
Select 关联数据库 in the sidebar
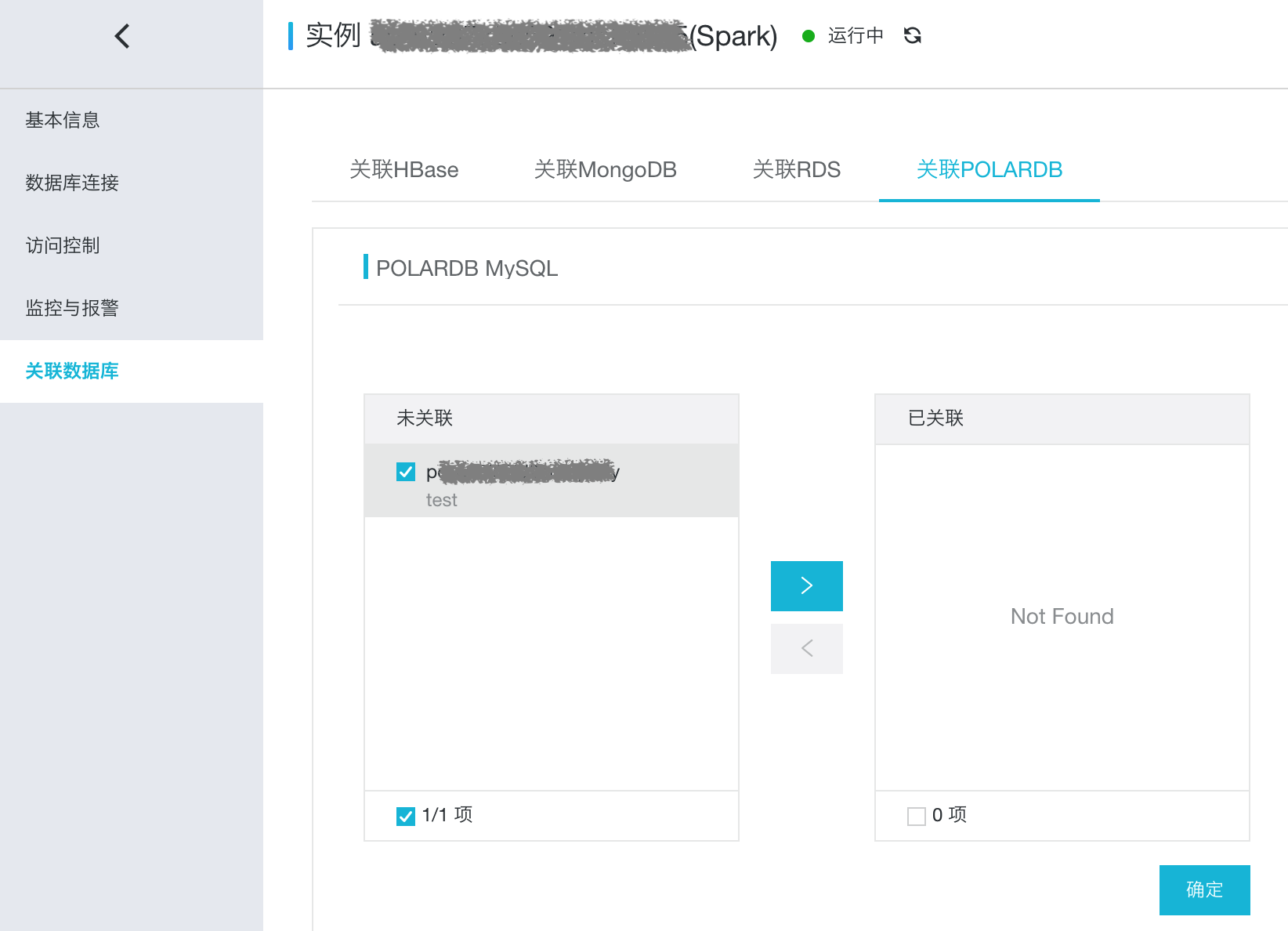pos(132,371)
